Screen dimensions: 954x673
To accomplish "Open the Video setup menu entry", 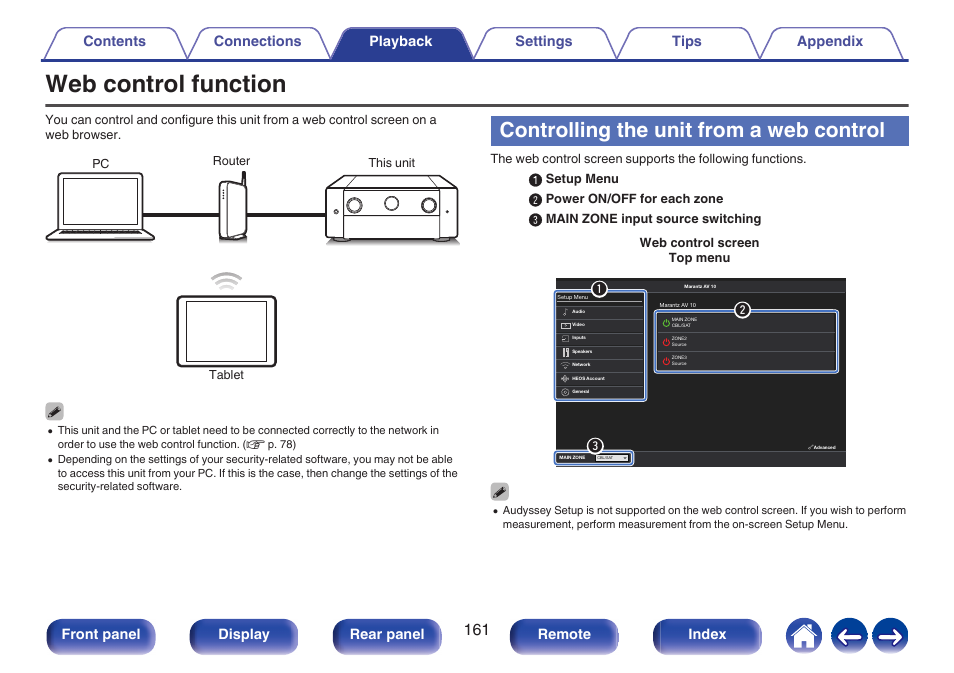I will click(x=600, y=325).
